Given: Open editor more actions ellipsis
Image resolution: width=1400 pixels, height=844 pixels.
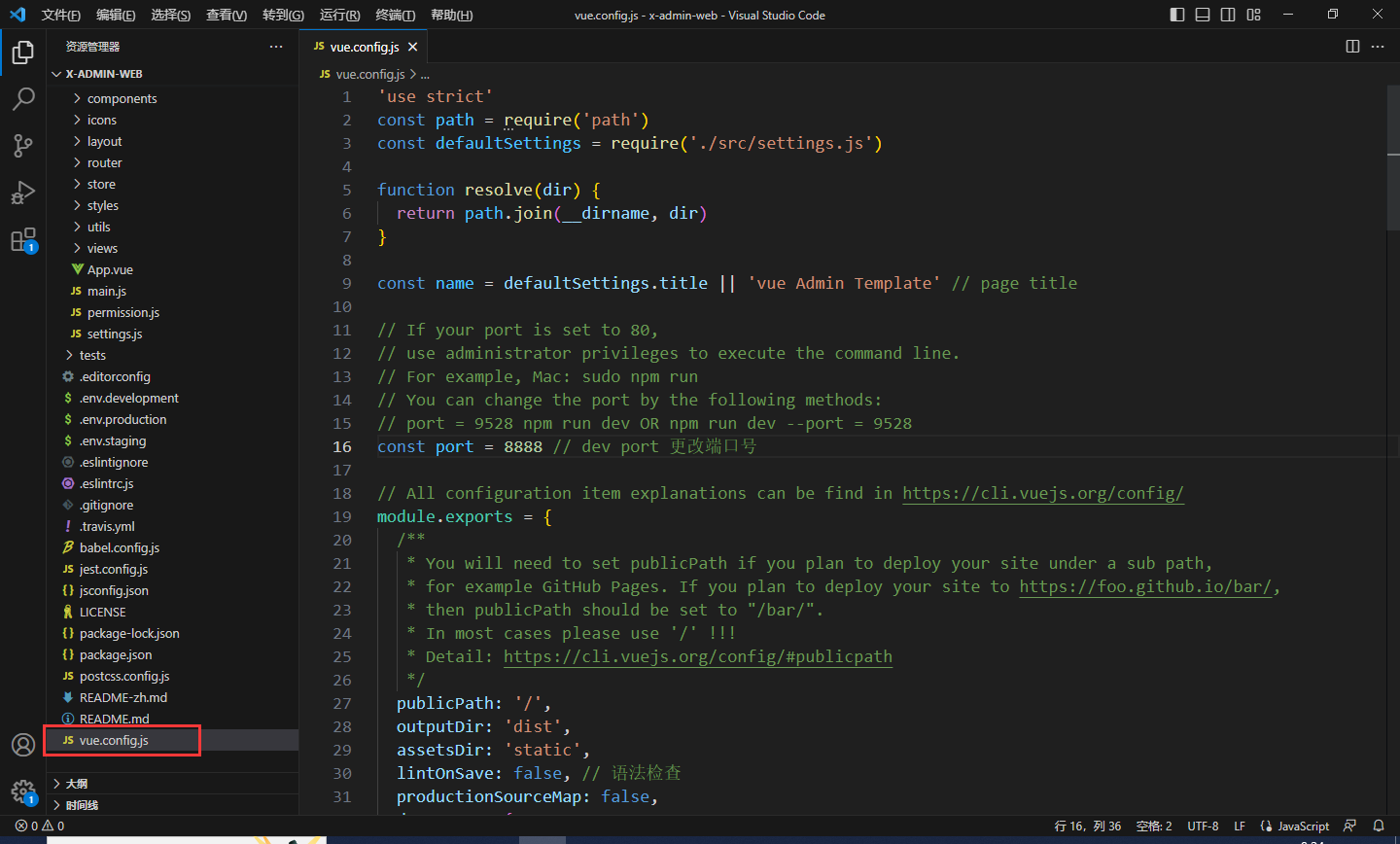Looking at the screenshot, I should click(x=1378, y=47).
